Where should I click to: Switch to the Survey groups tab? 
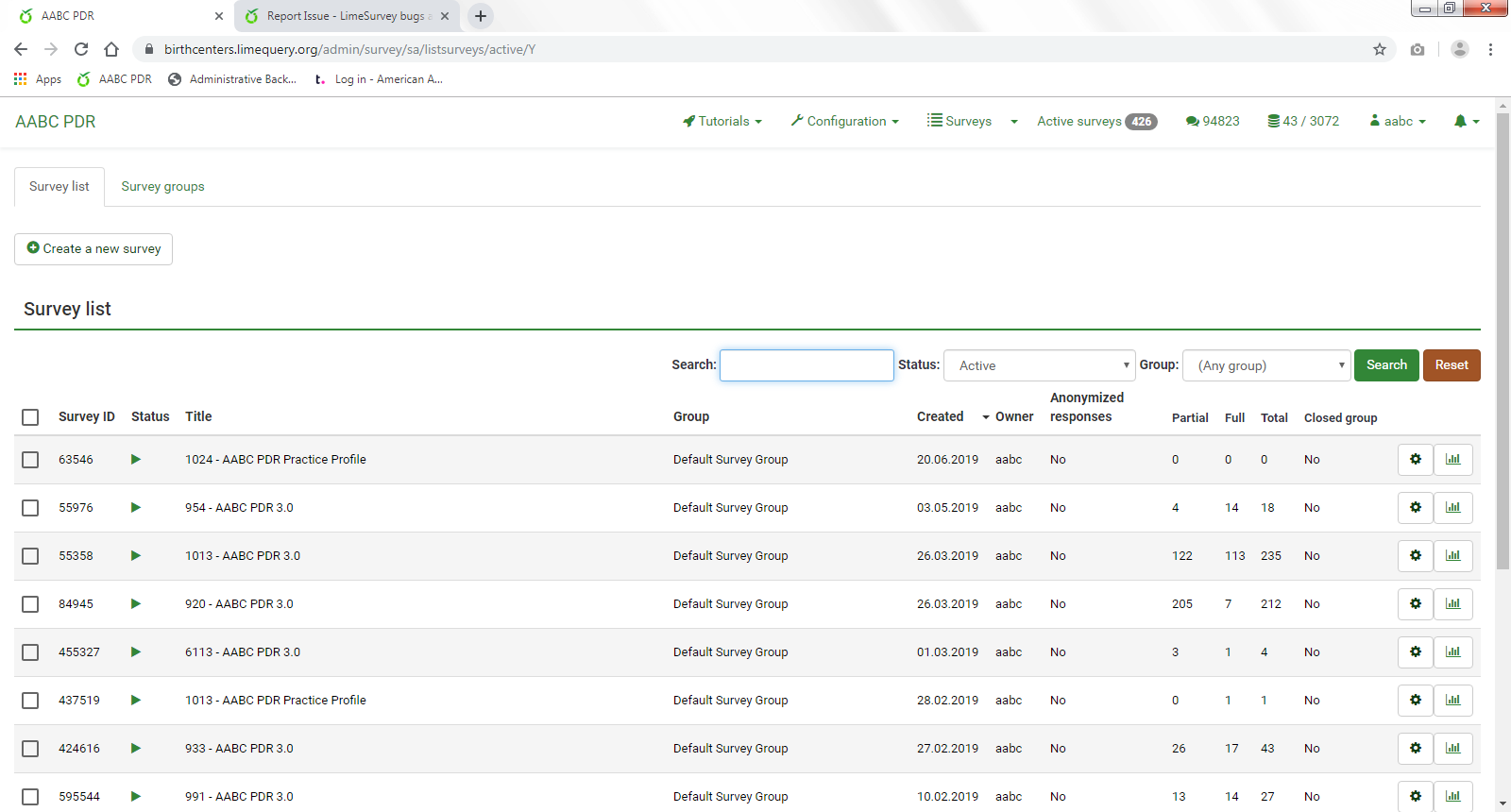coord(162,187)
